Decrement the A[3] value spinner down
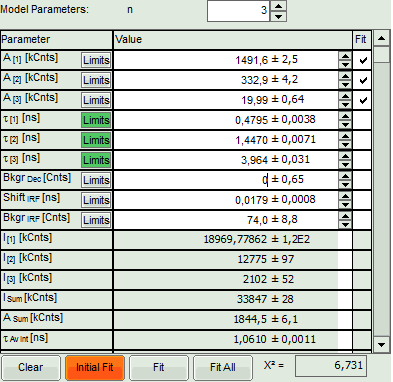Screen dimensions: 393x382 pyautogui.click(x=345, y=104)
